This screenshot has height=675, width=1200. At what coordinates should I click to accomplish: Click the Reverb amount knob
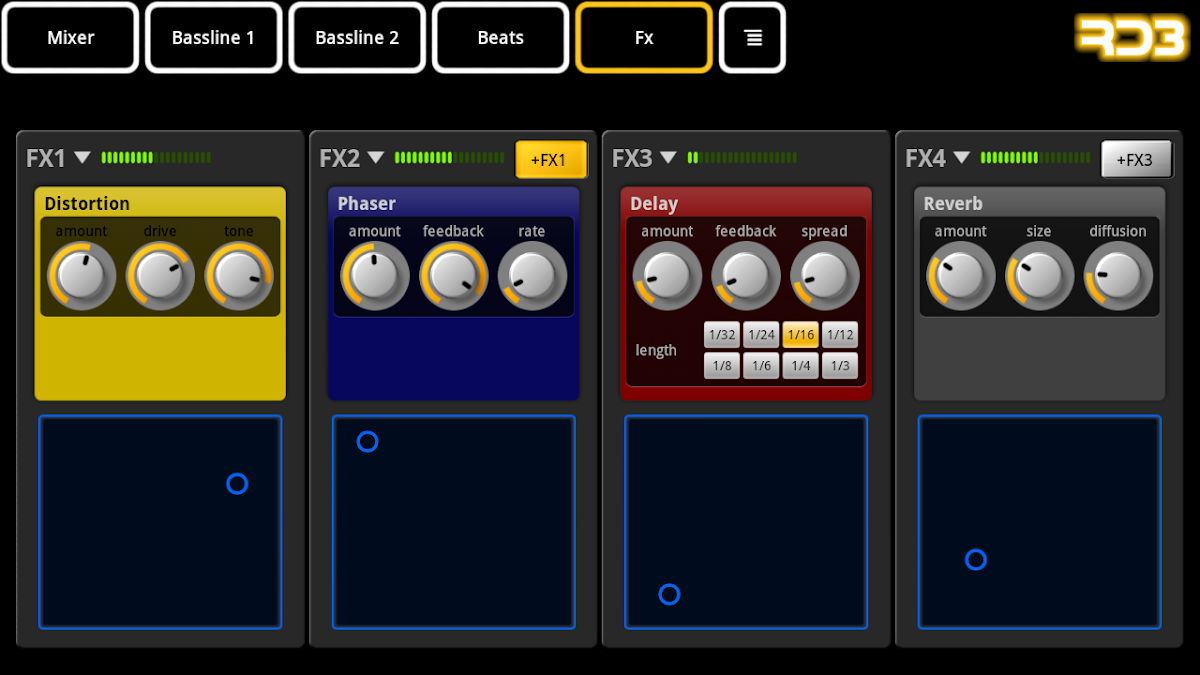[961, 275]
